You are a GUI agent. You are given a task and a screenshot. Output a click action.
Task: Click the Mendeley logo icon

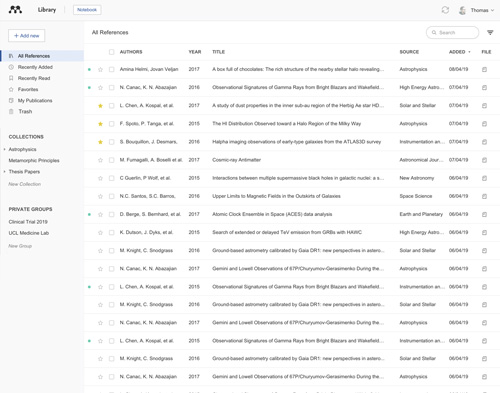pos(15,10)
